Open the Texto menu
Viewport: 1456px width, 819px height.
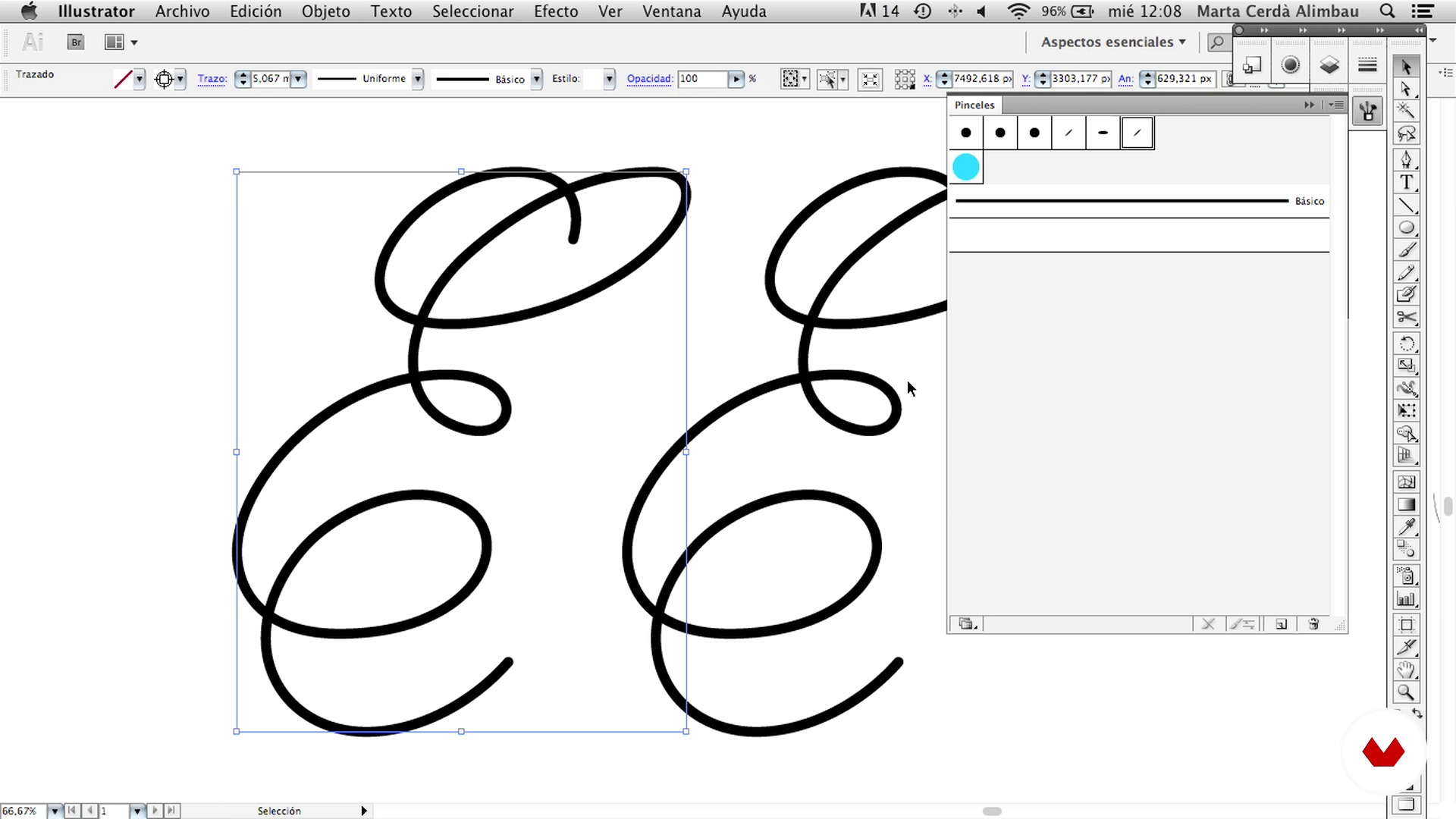pos(391,11)
